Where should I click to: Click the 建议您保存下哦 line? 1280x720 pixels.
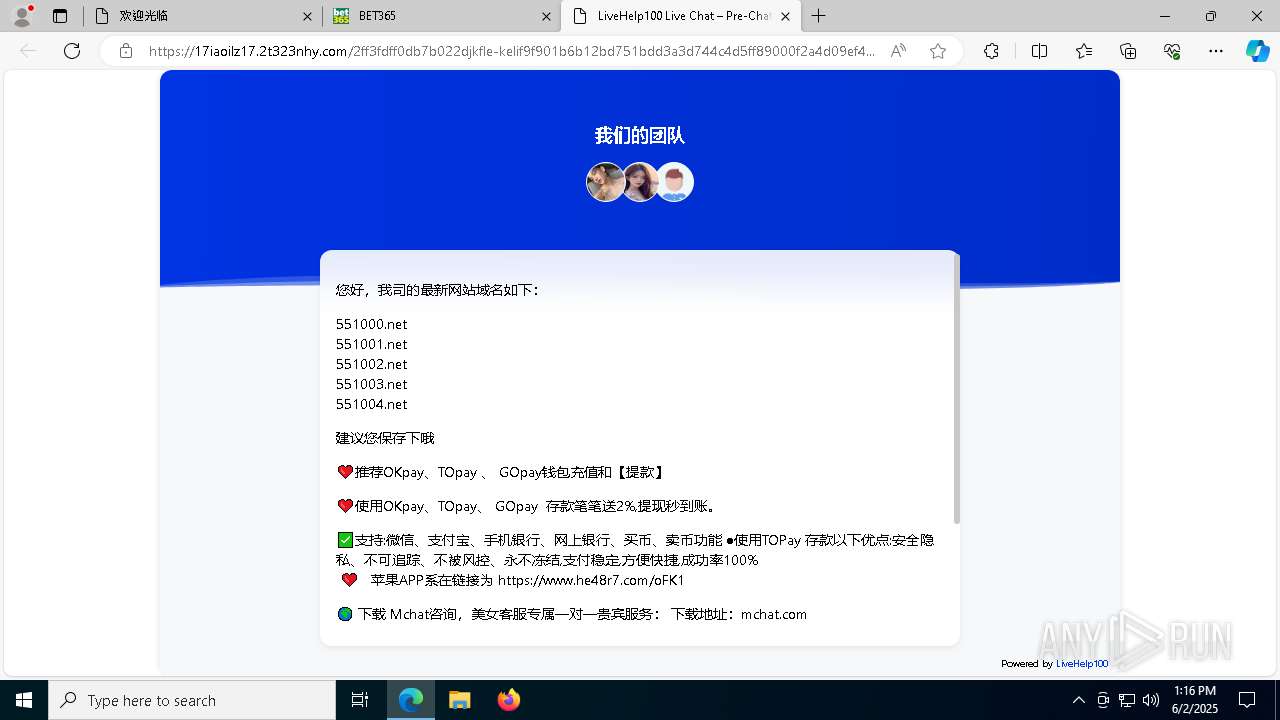(x=385, y=438)
